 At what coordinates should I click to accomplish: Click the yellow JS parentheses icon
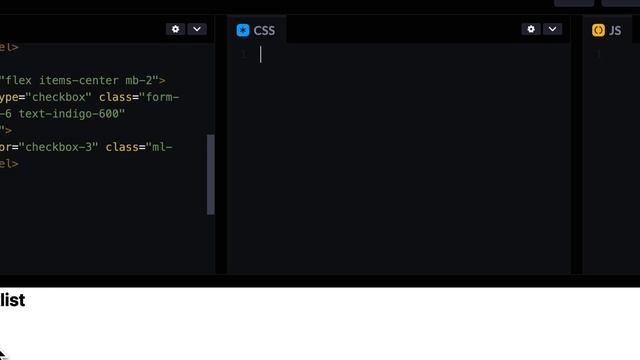coord(598,30)
